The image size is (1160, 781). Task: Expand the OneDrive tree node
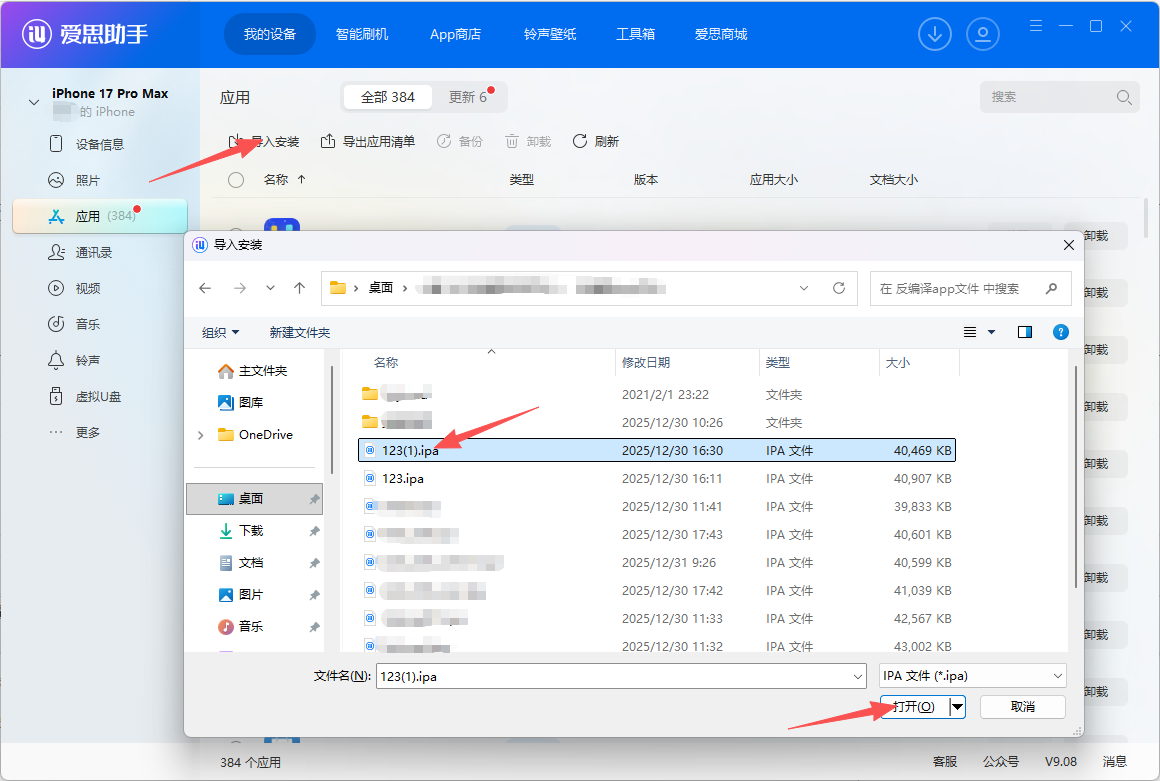201,435
